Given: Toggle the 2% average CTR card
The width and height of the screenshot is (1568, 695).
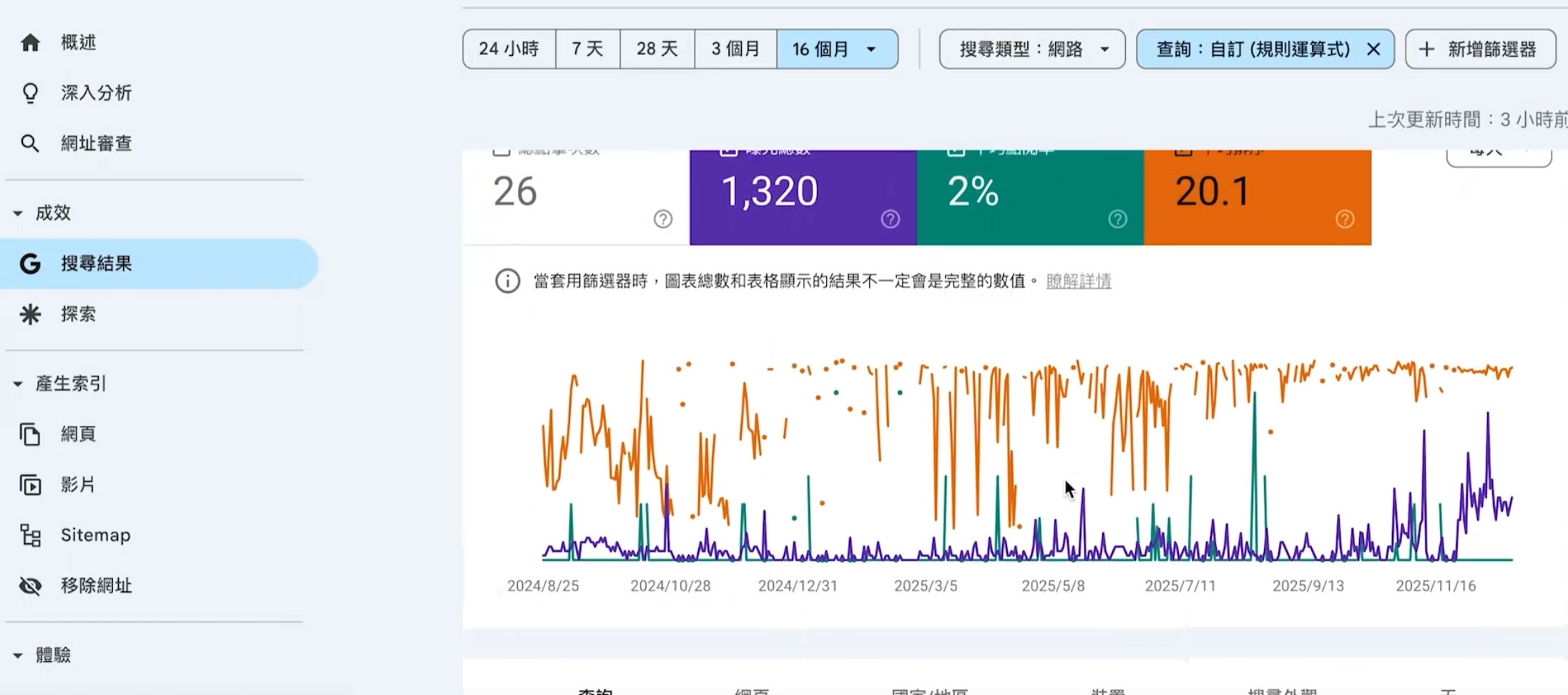Looking at the screenshot, I should (x=1030, y=190).
